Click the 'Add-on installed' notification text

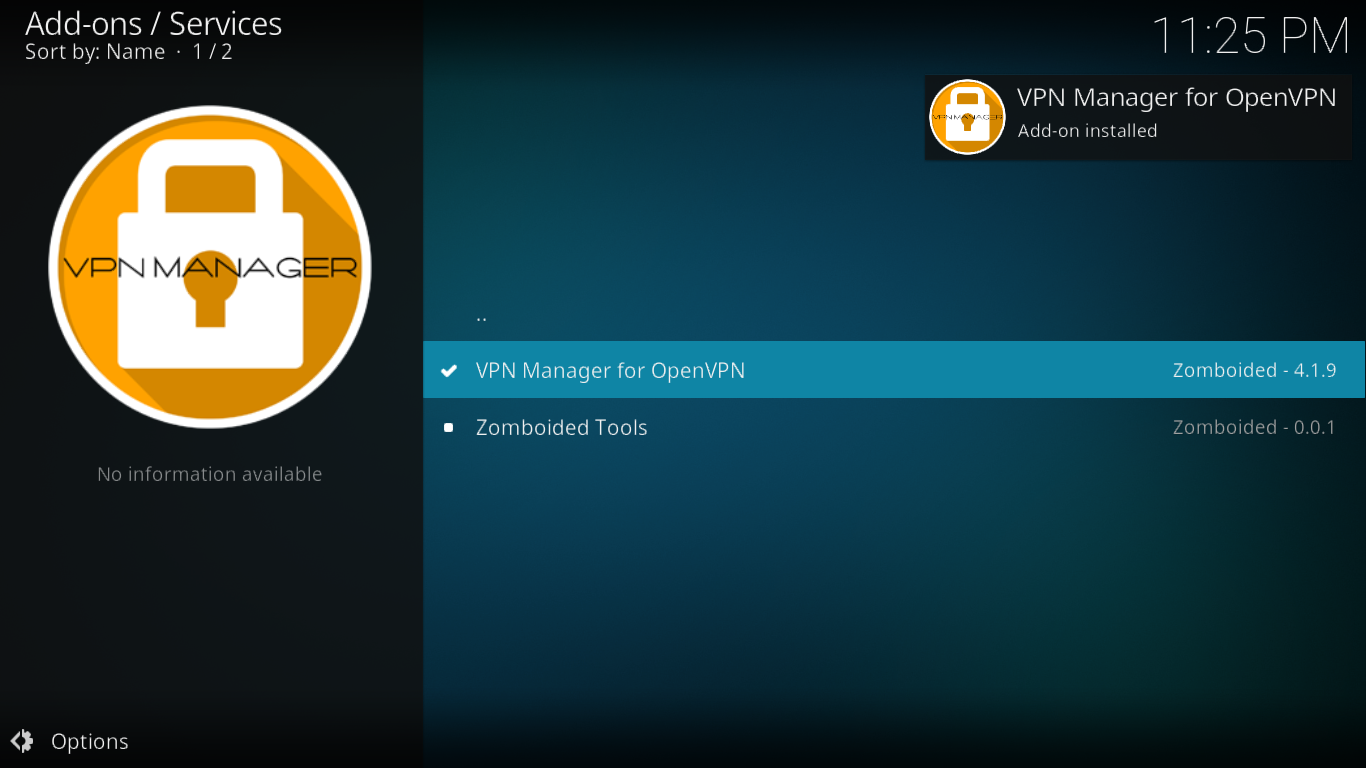1087,131
